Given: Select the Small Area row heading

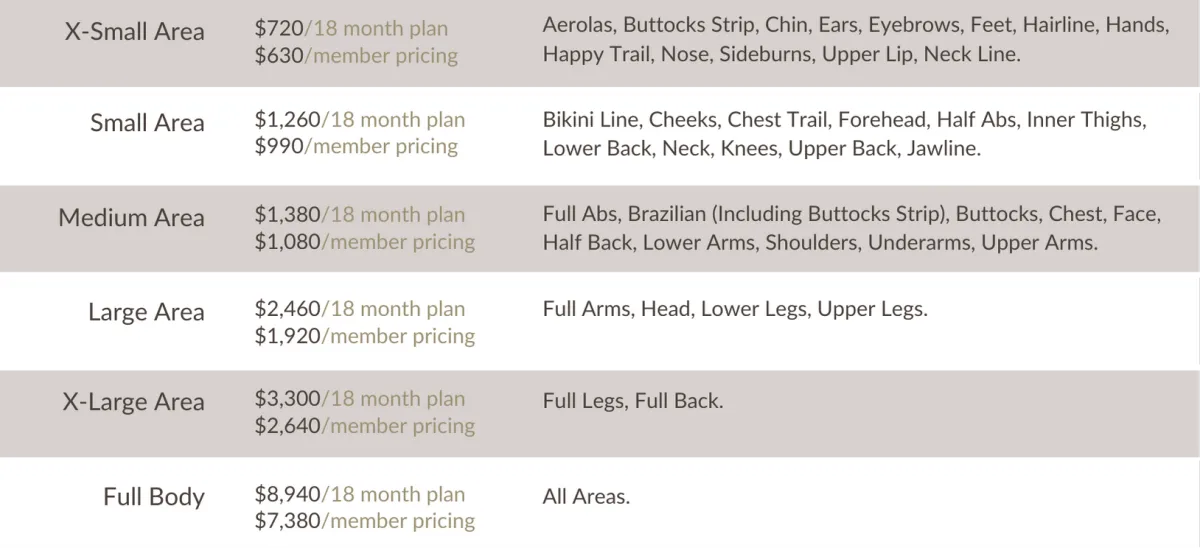Looking at the screenshot, I should tap(147, 123).
